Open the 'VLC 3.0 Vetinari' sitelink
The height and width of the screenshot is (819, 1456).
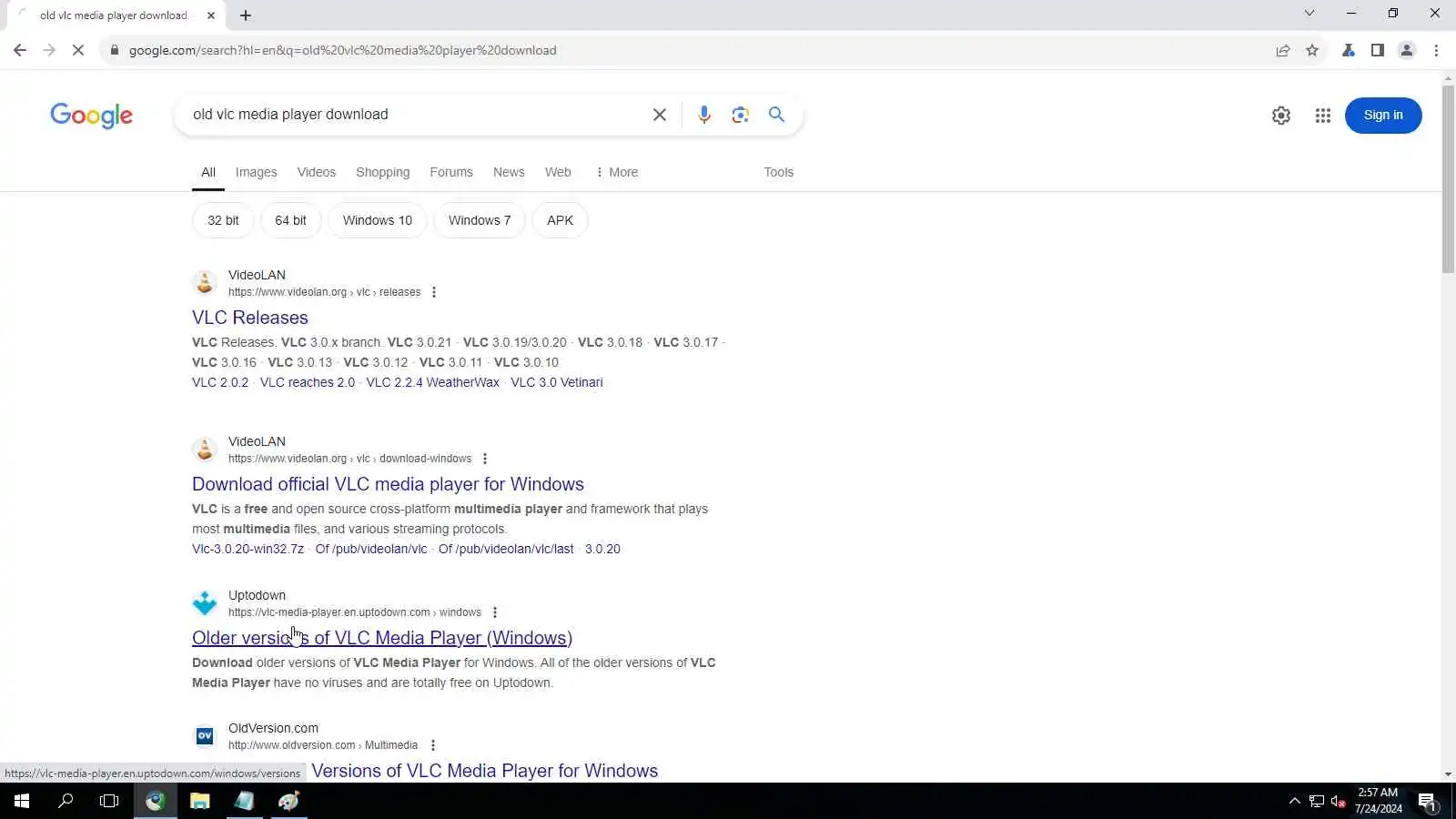coord(557,382)
